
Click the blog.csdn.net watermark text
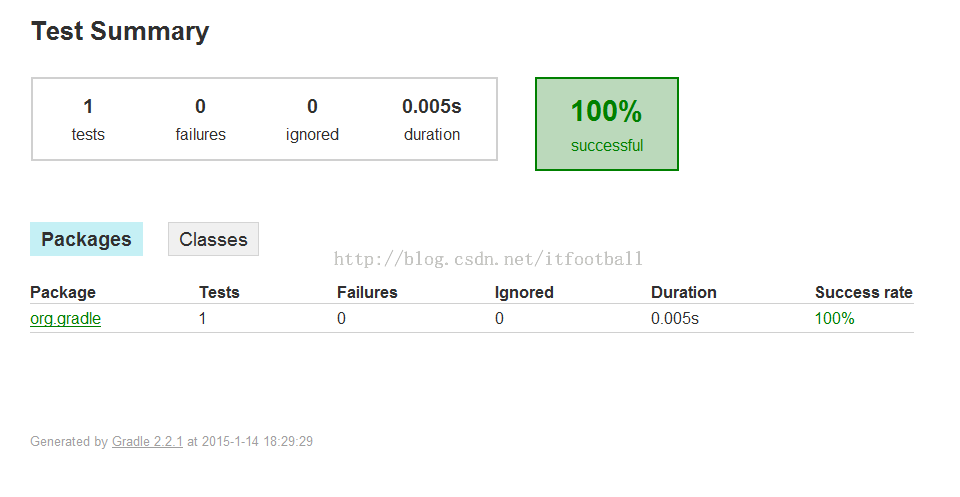pyautogui.click(x=489, y=259)
